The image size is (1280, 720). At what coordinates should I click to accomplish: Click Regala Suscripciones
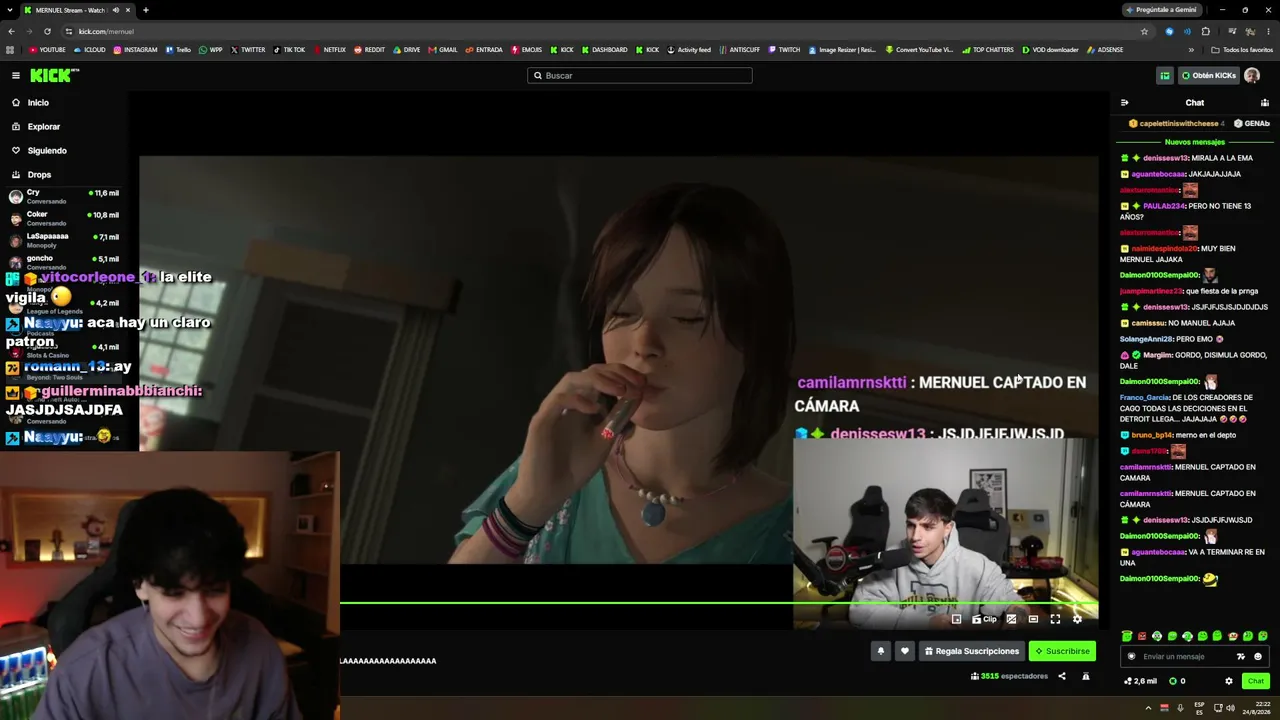point(971,651)
